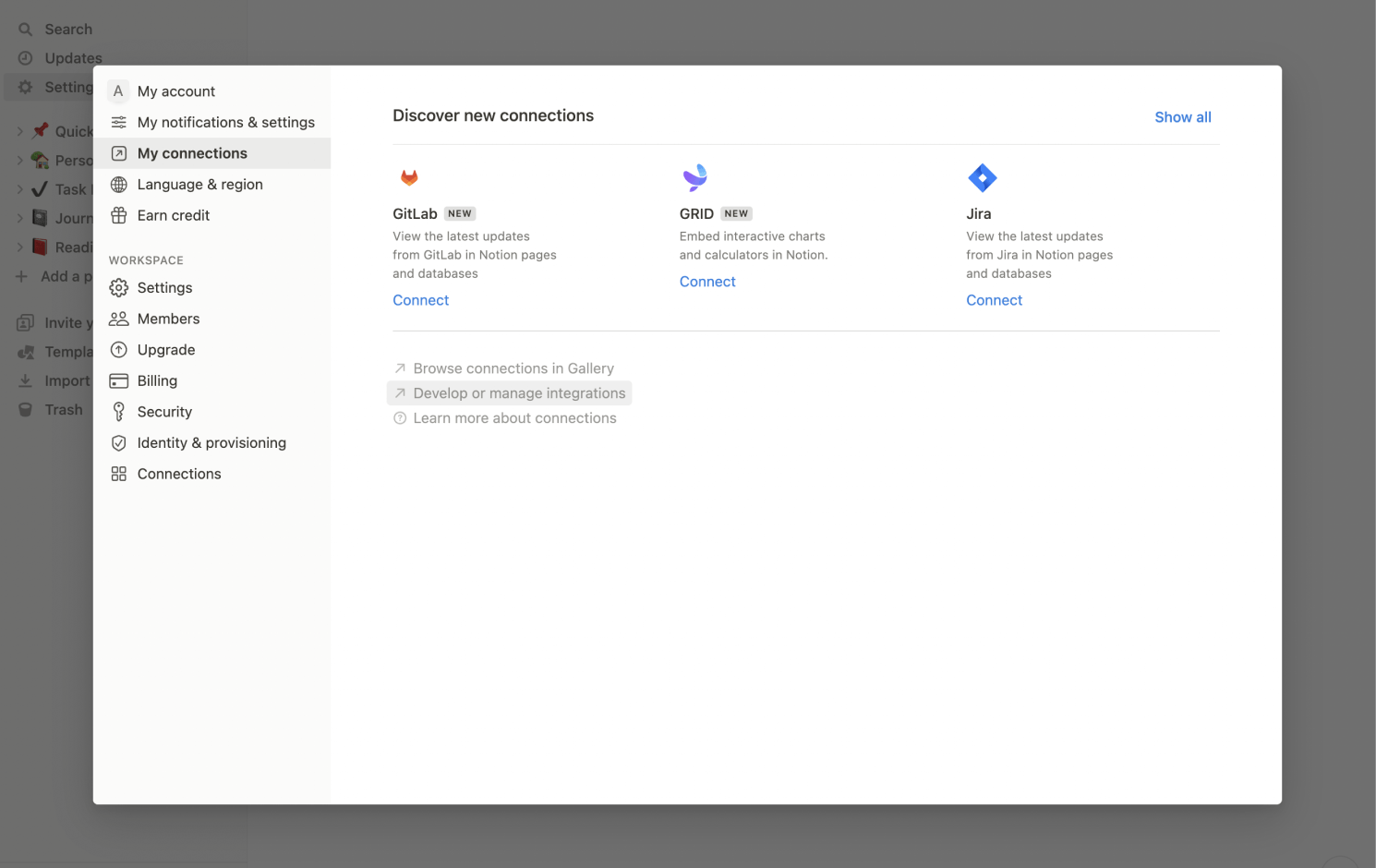Open Language & region section
The width and height of the screenshot is (1376, 868).
[x=212, y=185]
